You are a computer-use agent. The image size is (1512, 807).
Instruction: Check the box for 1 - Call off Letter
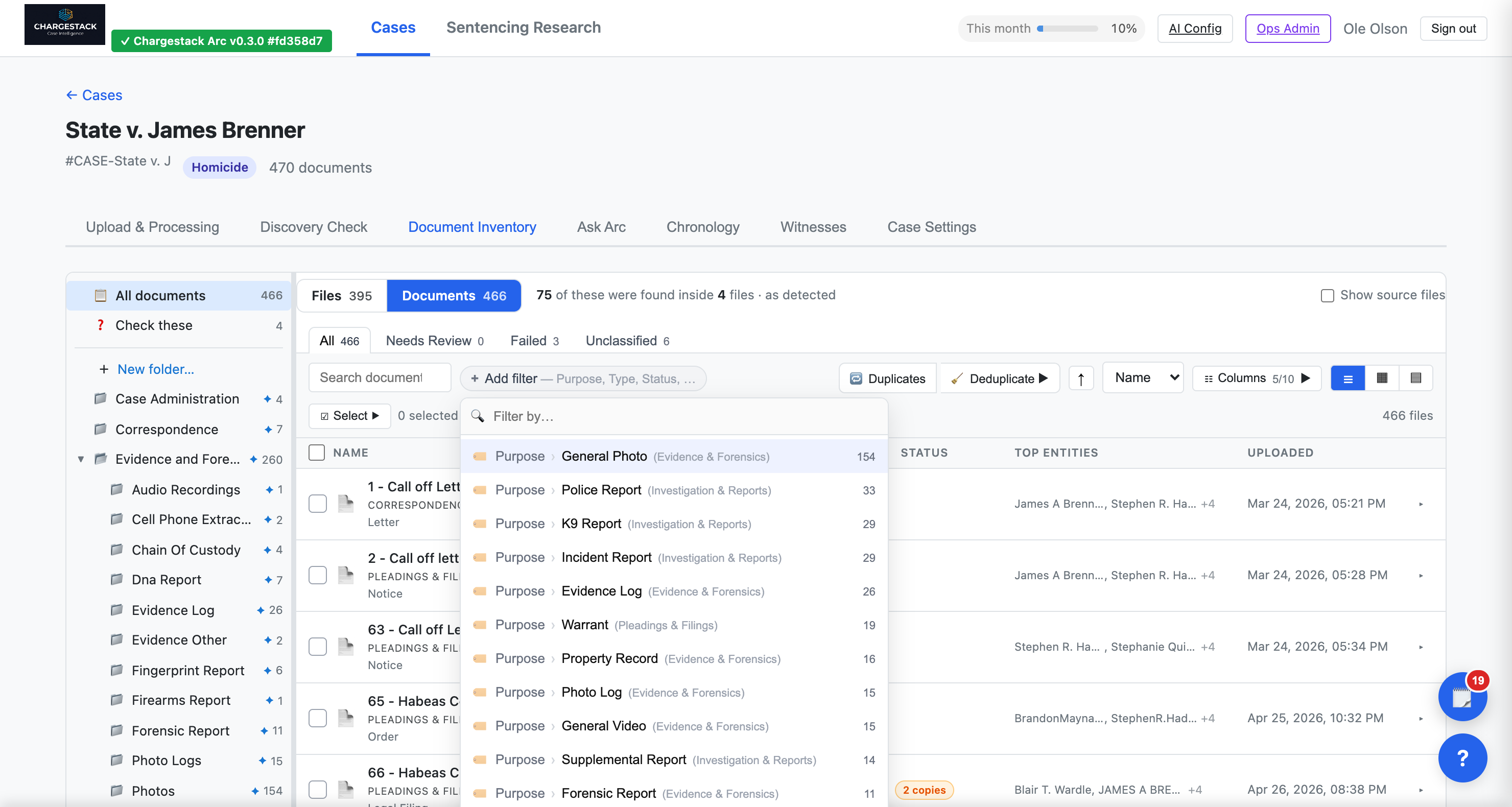click(x=318, y=504)
